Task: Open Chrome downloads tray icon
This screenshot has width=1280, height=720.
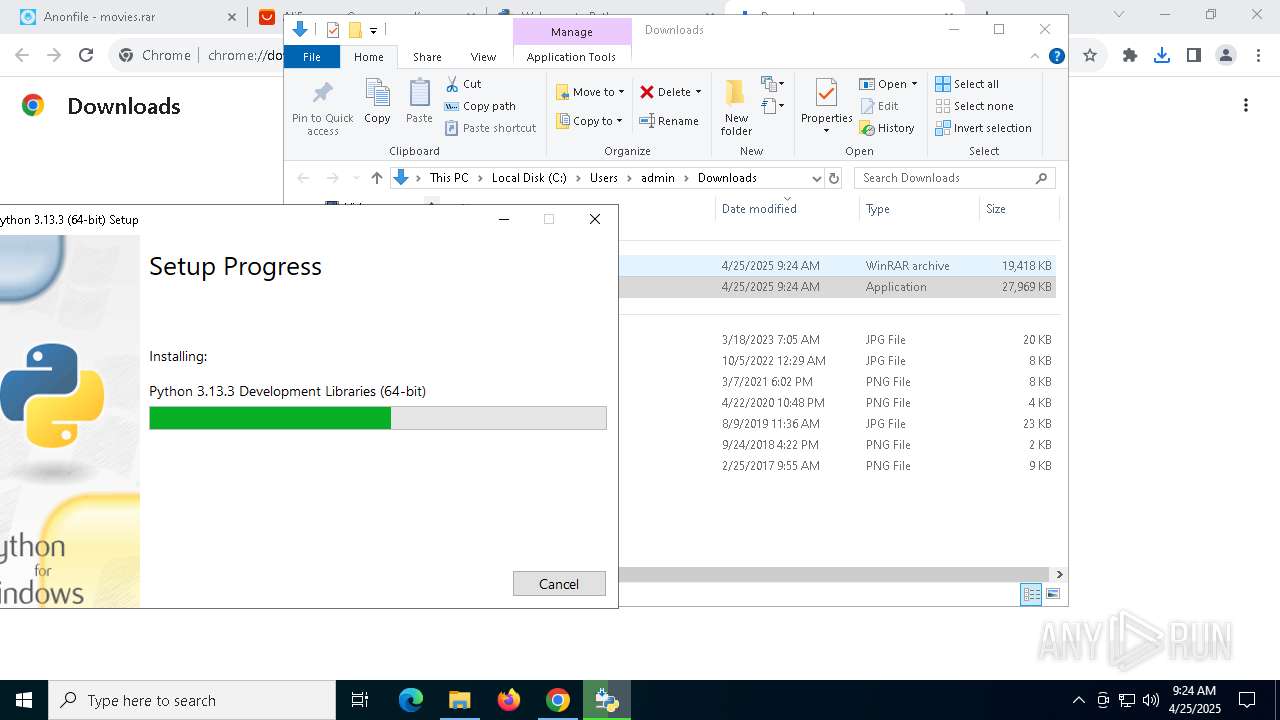Action: [1162, 56]
